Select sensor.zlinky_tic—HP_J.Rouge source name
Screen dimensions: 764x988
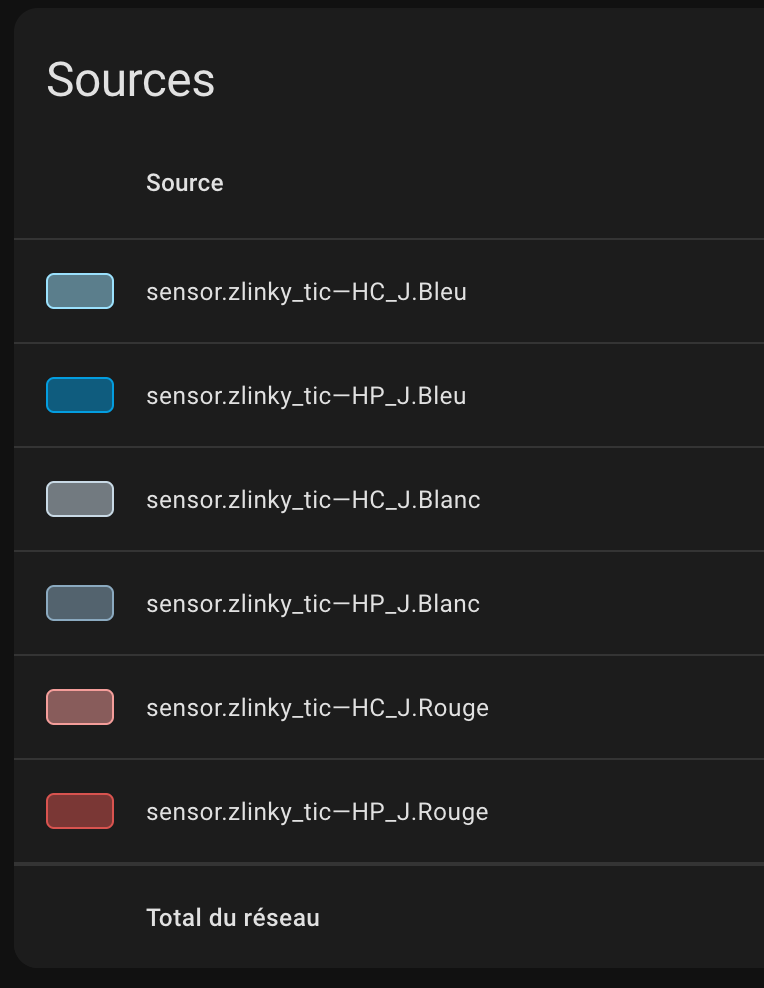coord(317,812)
